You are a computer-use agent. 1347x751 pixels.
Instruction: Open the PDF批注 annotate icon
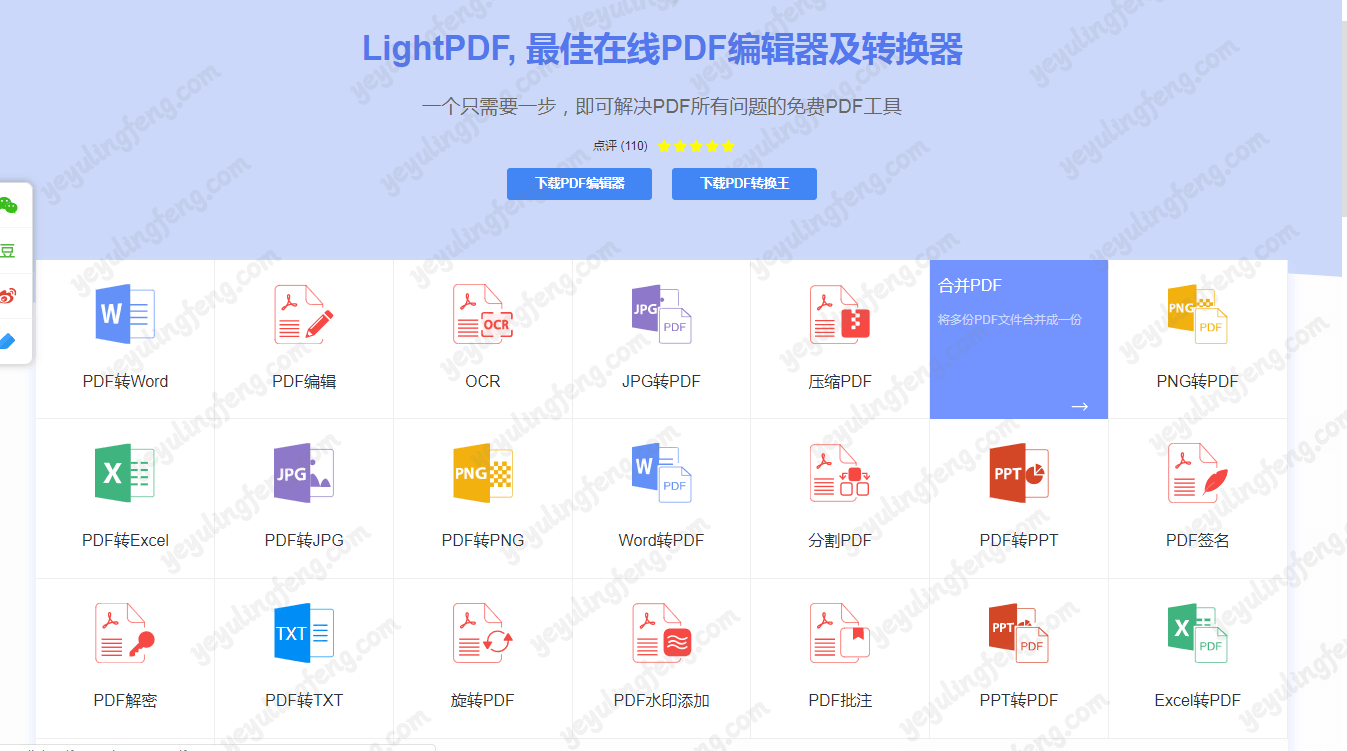pyautogui.click(x=840, y=633)
